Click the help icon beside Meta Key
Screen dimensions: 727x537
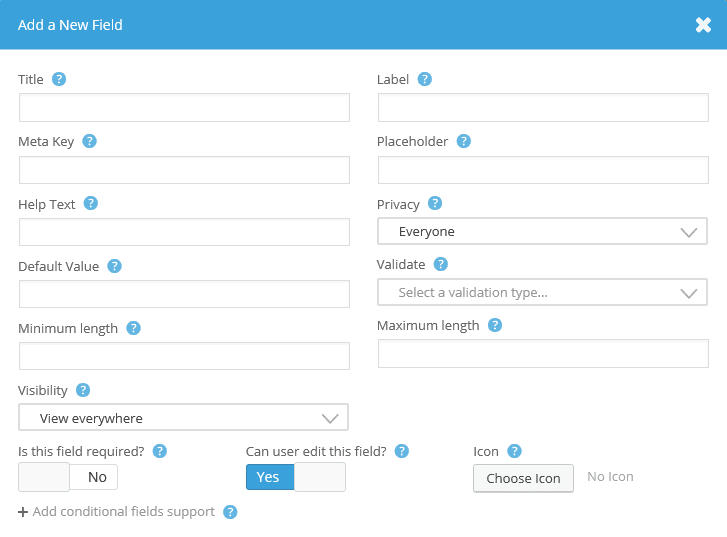[x=89, y=141]
